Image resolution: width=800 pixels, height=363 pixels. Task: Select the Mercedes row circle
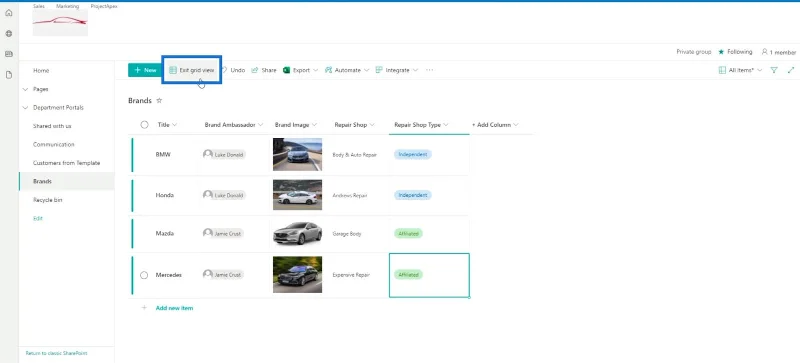144,275
